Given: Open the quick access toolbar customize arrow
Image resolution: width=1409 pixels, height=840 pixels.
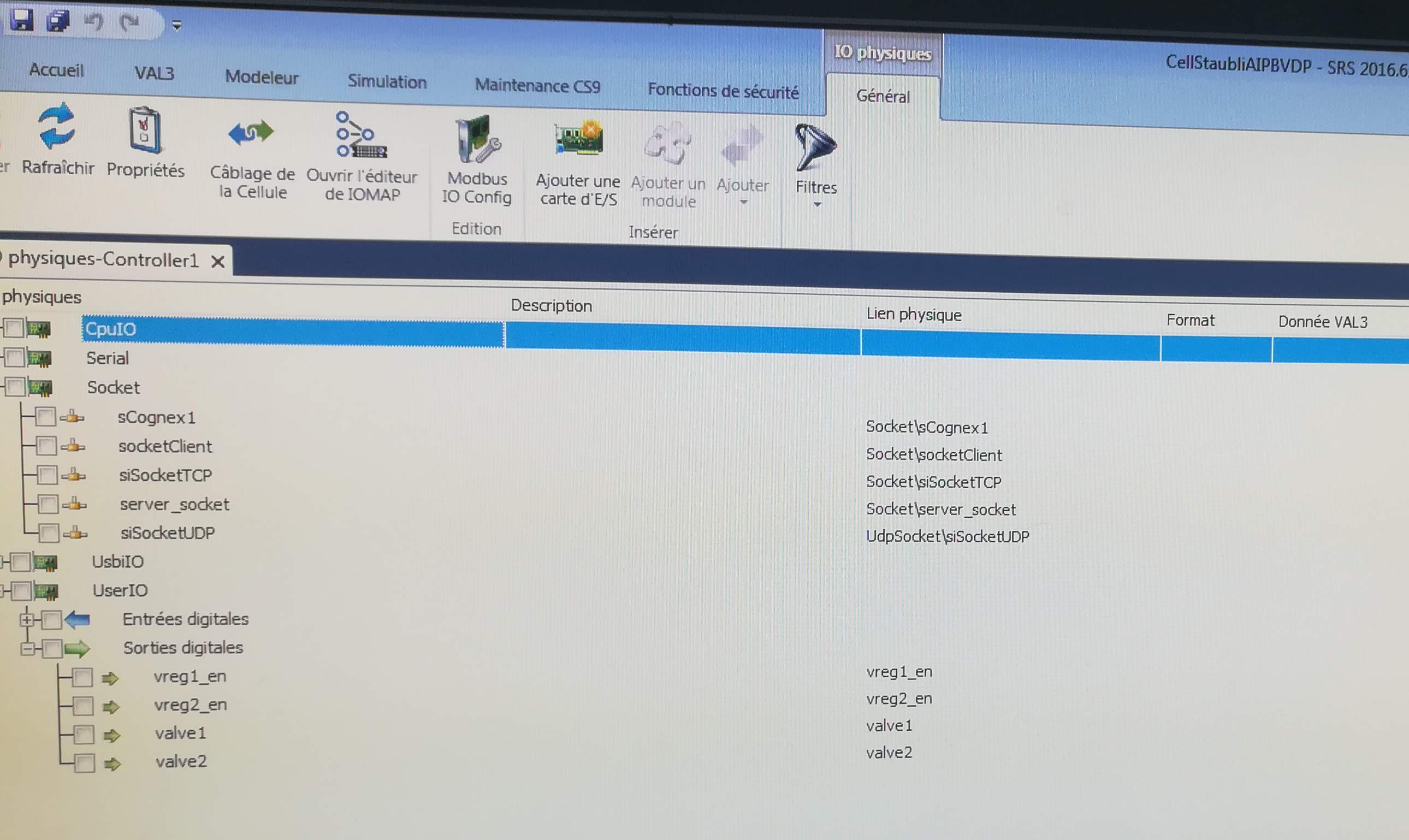Looking at the screenshot, I should click(176, 26).
